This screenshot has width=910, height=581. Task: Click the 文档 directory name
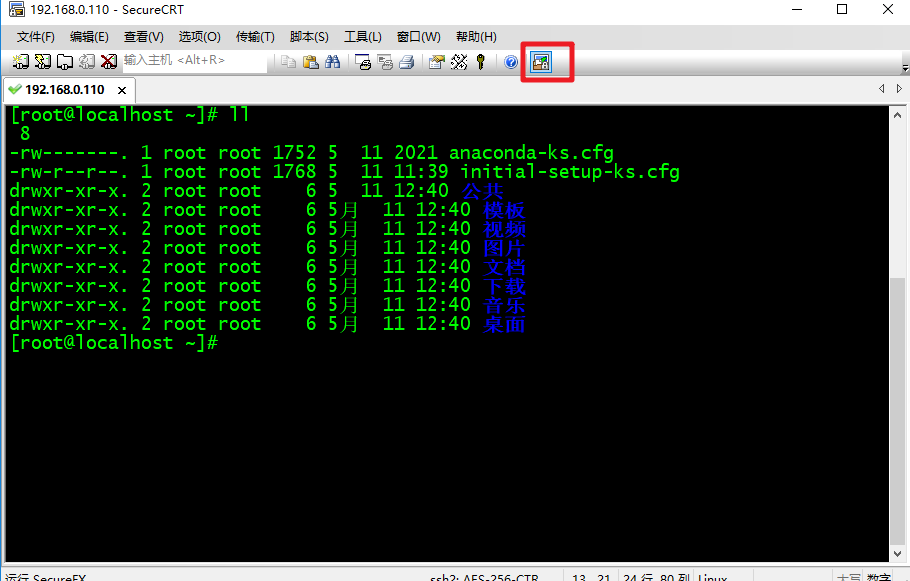click(x=504, y=267)
